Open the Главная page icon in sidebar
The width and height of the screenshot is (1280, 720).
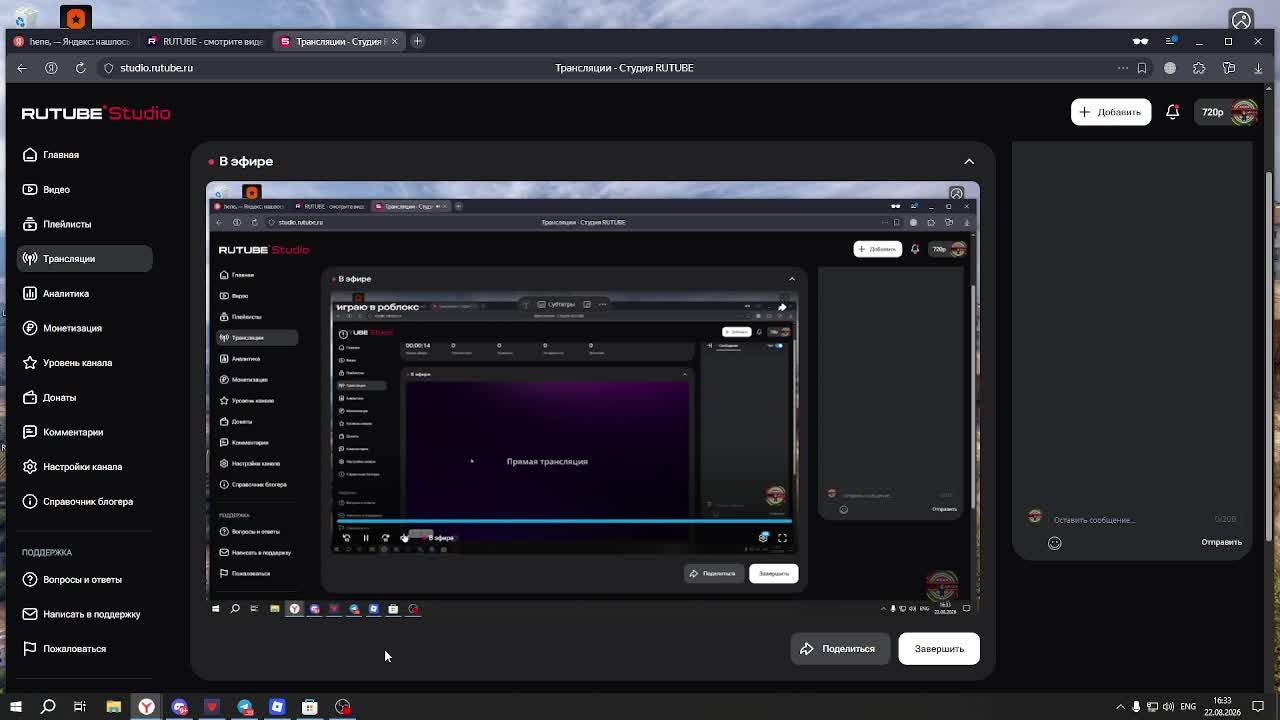point(30,155)
